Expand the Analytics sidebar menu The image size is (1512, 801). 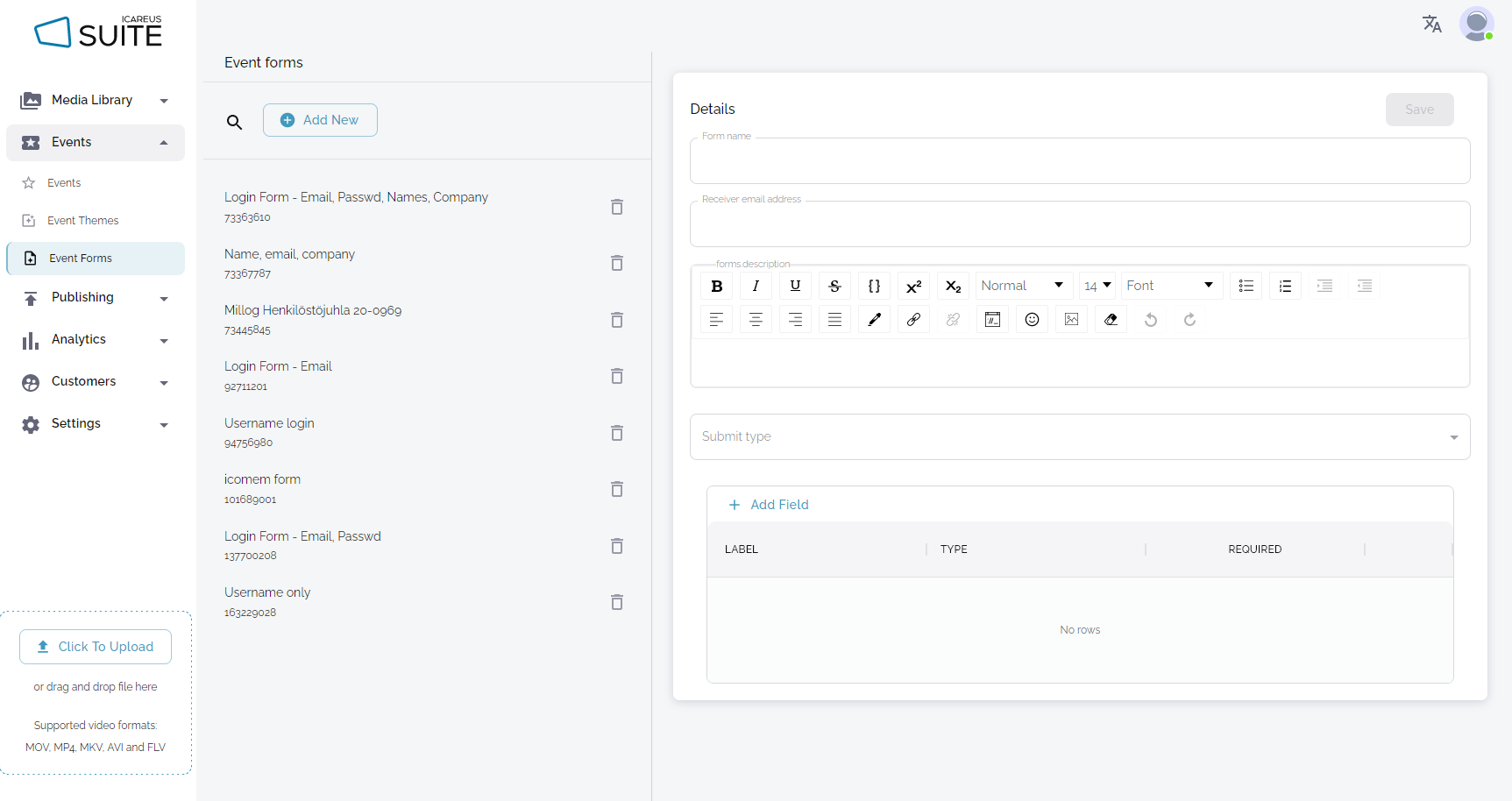(95, 340)
